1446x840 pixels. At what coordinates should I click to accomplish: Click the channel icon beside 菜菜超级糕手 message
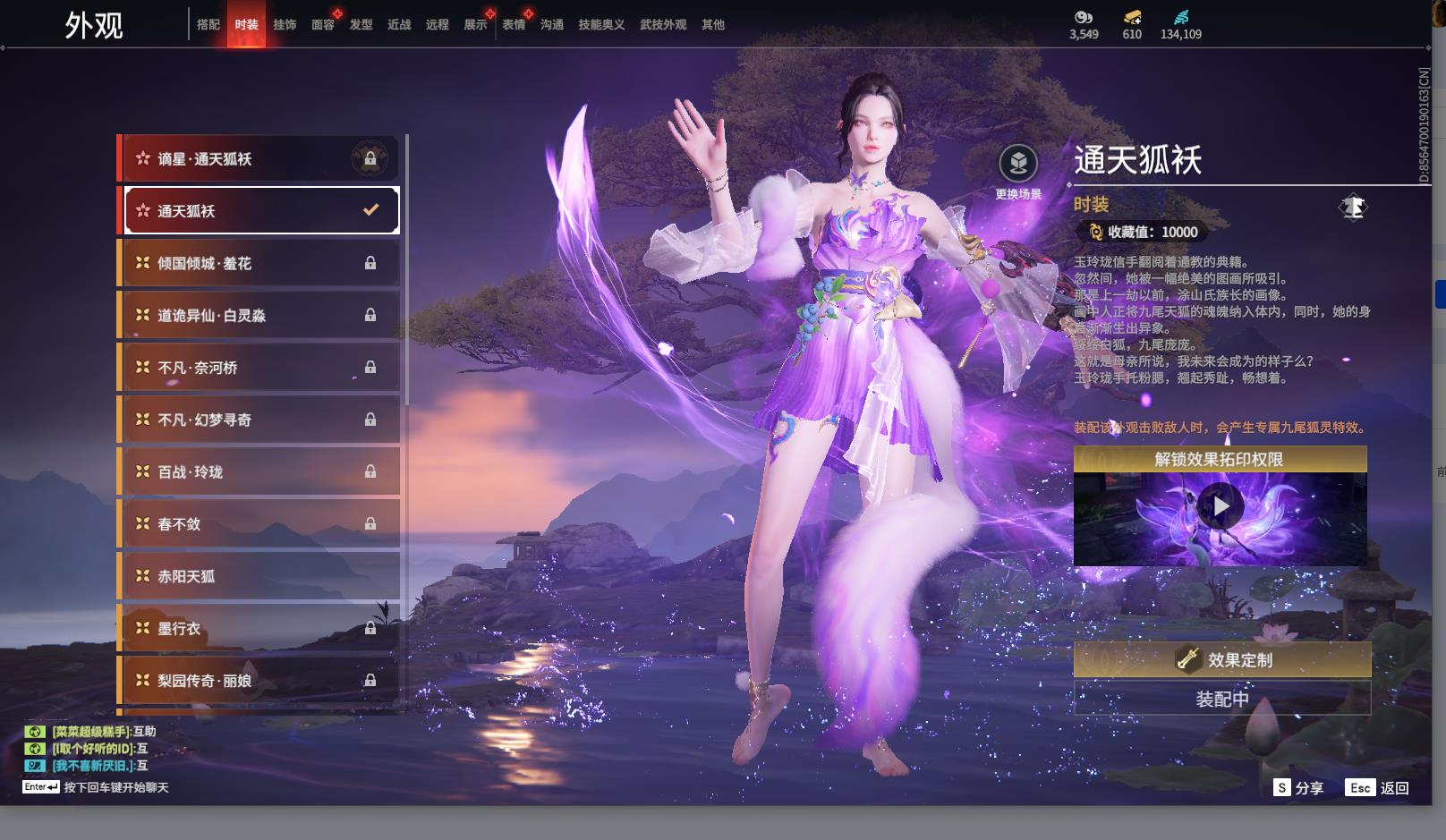[34, 732]
